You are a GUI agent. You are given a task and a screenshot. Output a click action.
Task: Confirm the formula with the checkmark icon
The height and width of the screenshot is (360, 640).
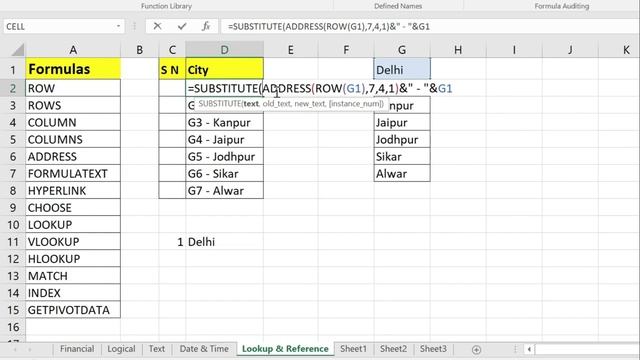click(182, 27)
